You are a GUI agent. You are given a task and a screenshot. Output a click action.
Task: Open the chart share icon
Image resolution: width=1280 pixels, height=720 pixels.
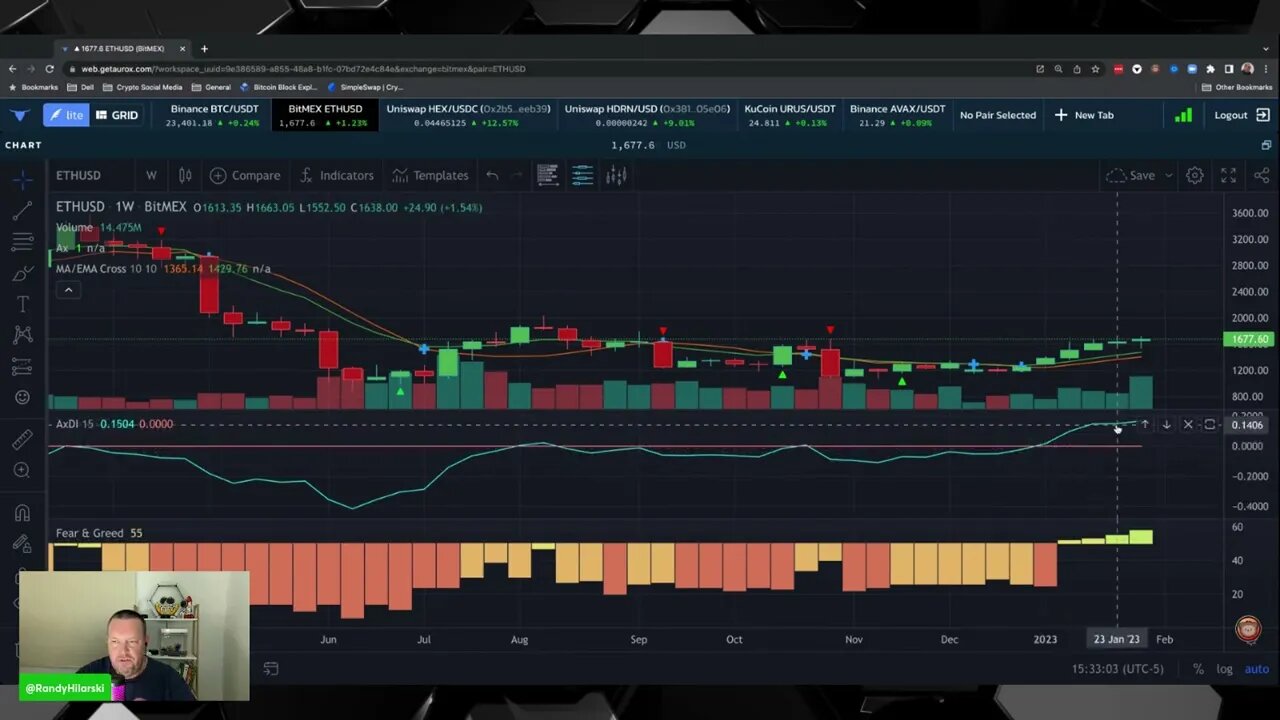[1261, 175]
